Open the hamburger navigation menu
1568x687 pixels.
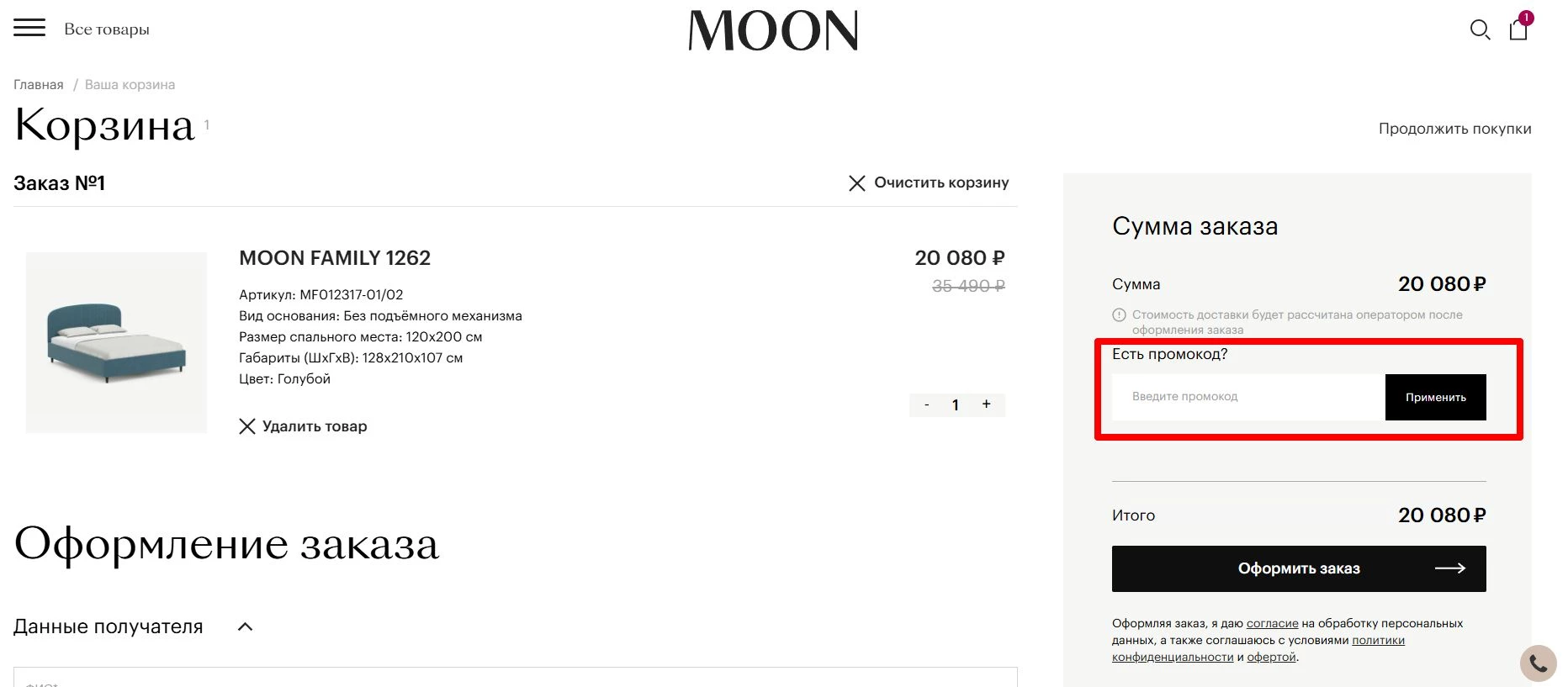coord(30,27)
